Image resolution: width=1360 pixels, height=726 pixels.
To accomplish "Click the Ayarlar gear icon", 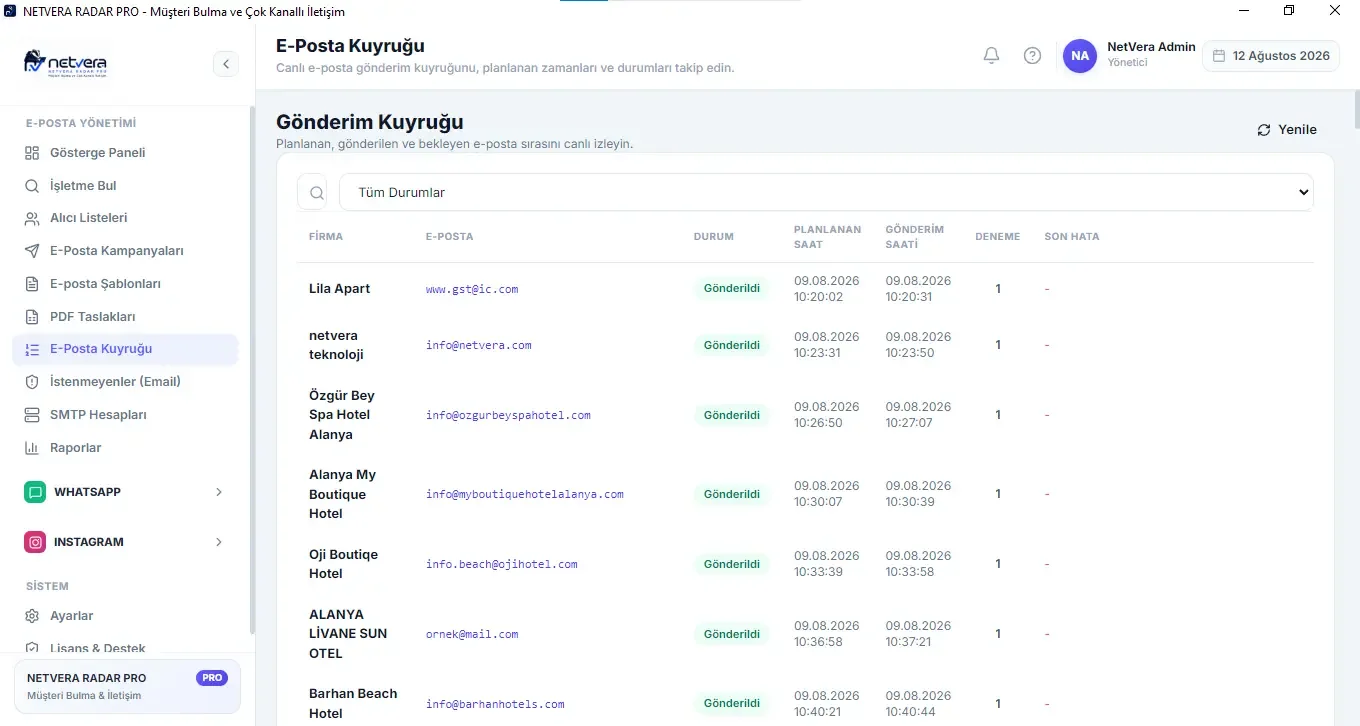I will pyautogui.click(x=32, y=616).
